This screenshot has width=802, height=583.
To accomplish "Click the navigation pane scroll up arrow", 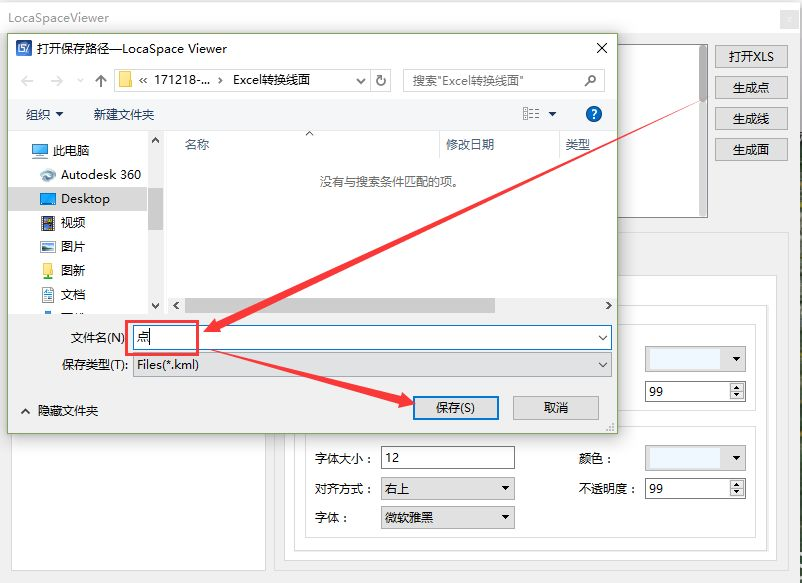I will [x=155, y=140].
